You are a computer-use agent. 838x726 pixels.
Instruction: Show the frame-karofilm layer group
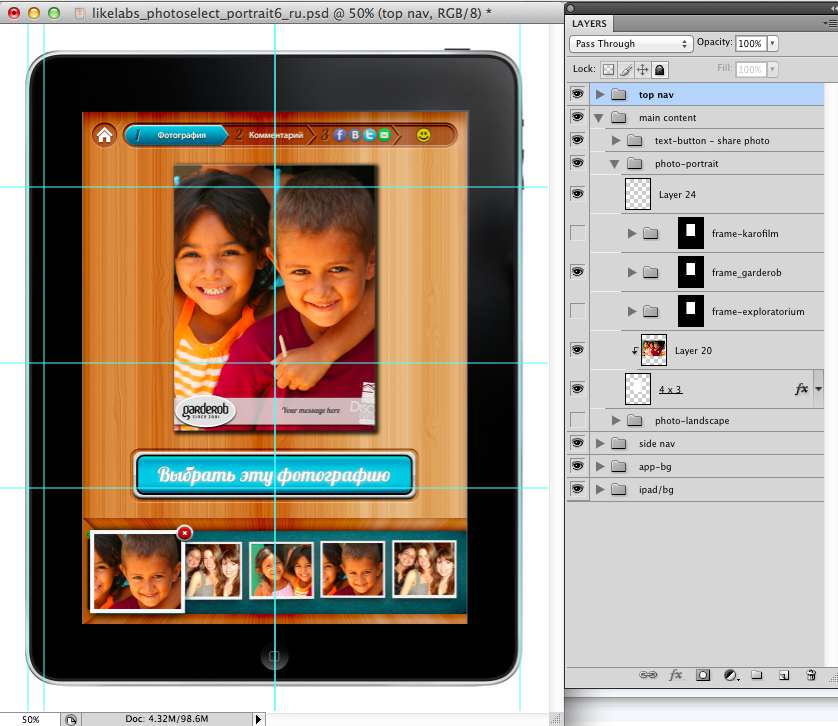click(577, 233)
